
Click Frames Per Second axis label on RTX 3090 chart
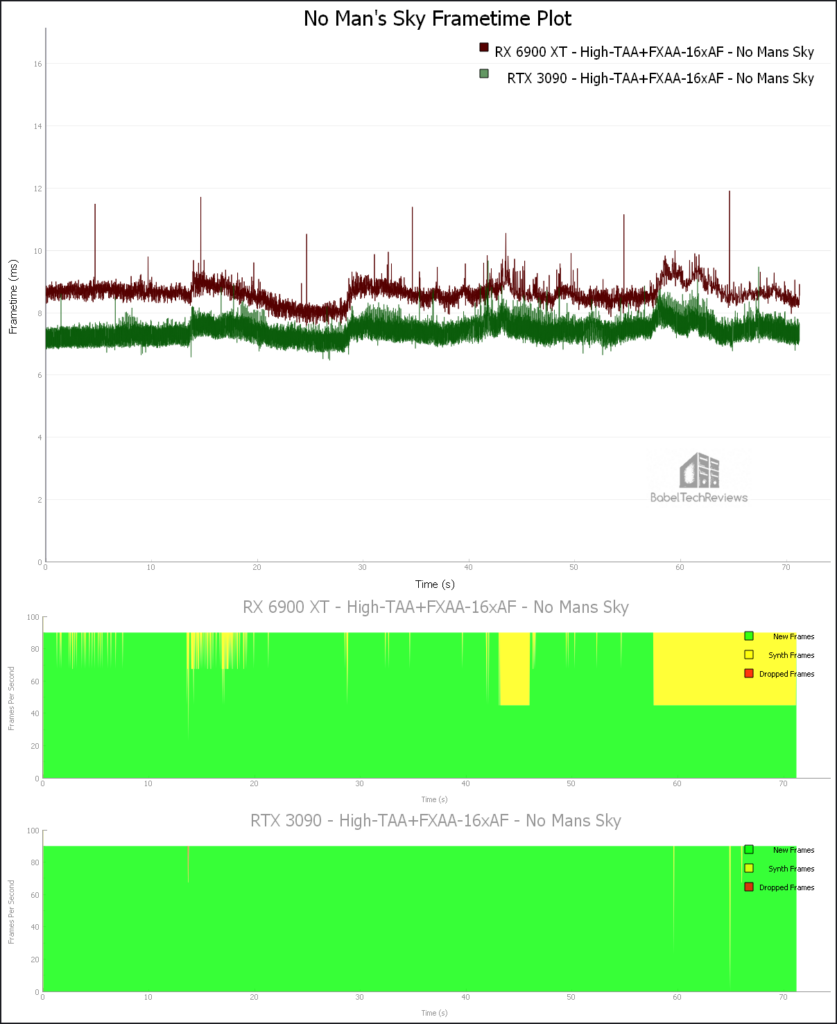12,912
